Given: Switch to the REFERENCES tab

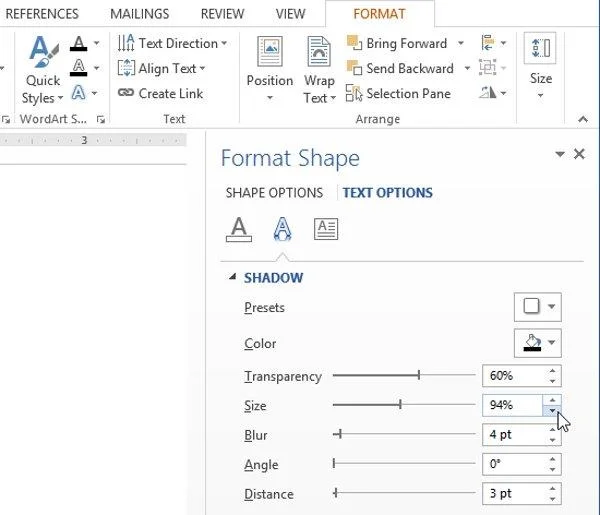Looking at the screenshot, I should point(42,14).
